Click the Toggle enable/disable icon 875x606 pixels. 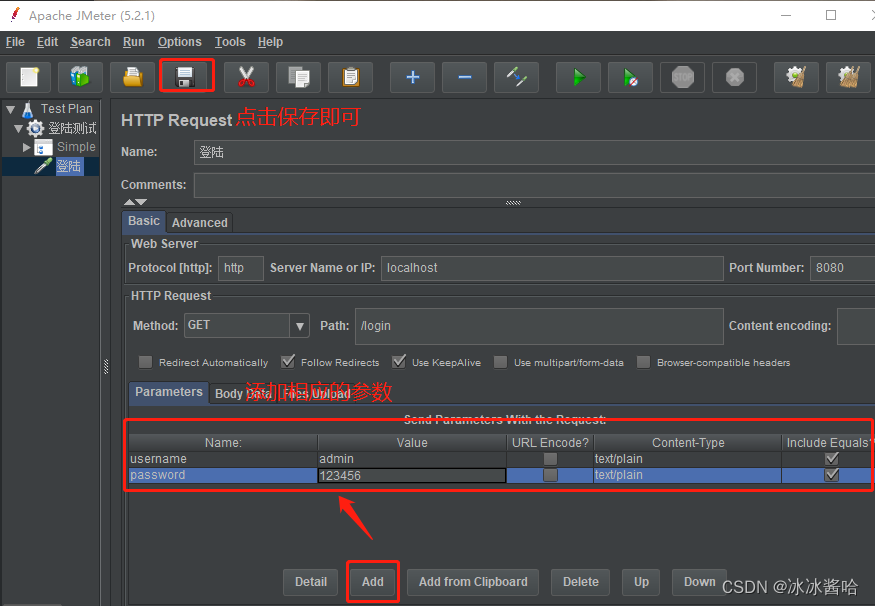[x=516, y=77]
